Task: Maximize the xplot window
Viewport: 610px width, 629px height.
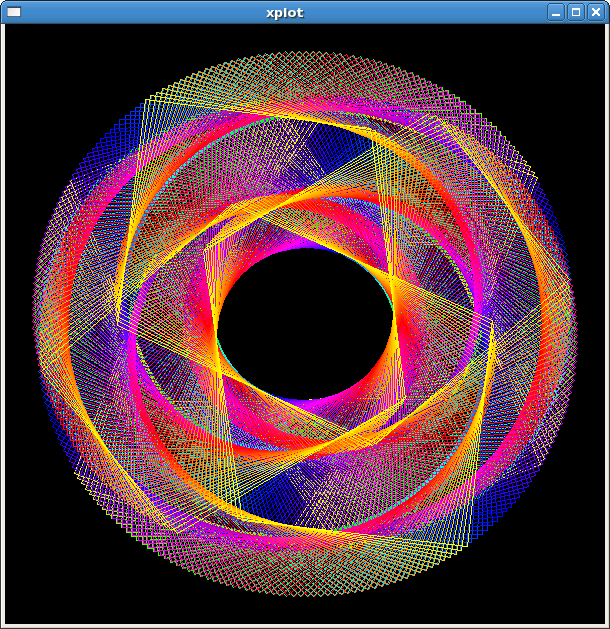Action: [x=576, y=12]
